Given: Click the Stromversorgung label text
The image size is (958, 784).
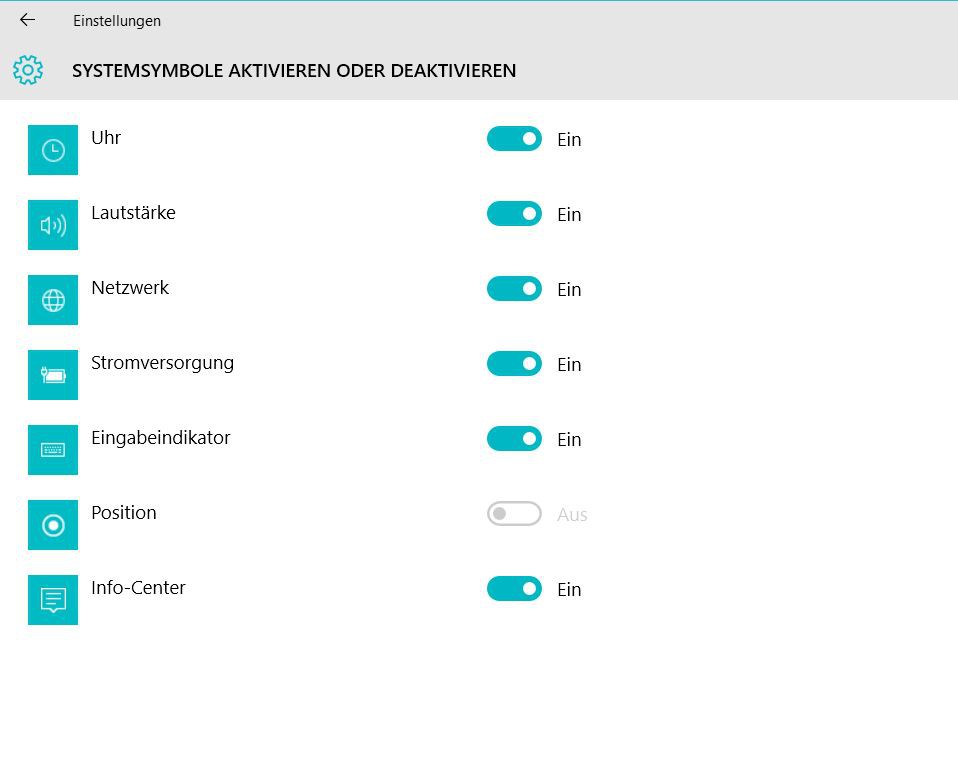Looking at the screenshot, I should pos(162,363).
